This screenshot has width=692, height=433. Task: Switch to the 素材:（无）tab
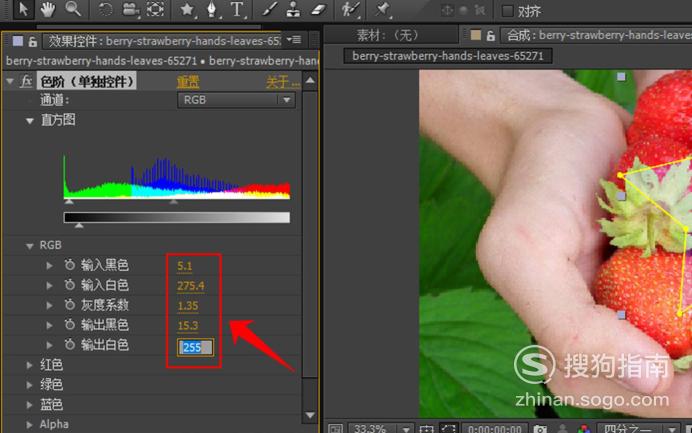coord(387,35)
